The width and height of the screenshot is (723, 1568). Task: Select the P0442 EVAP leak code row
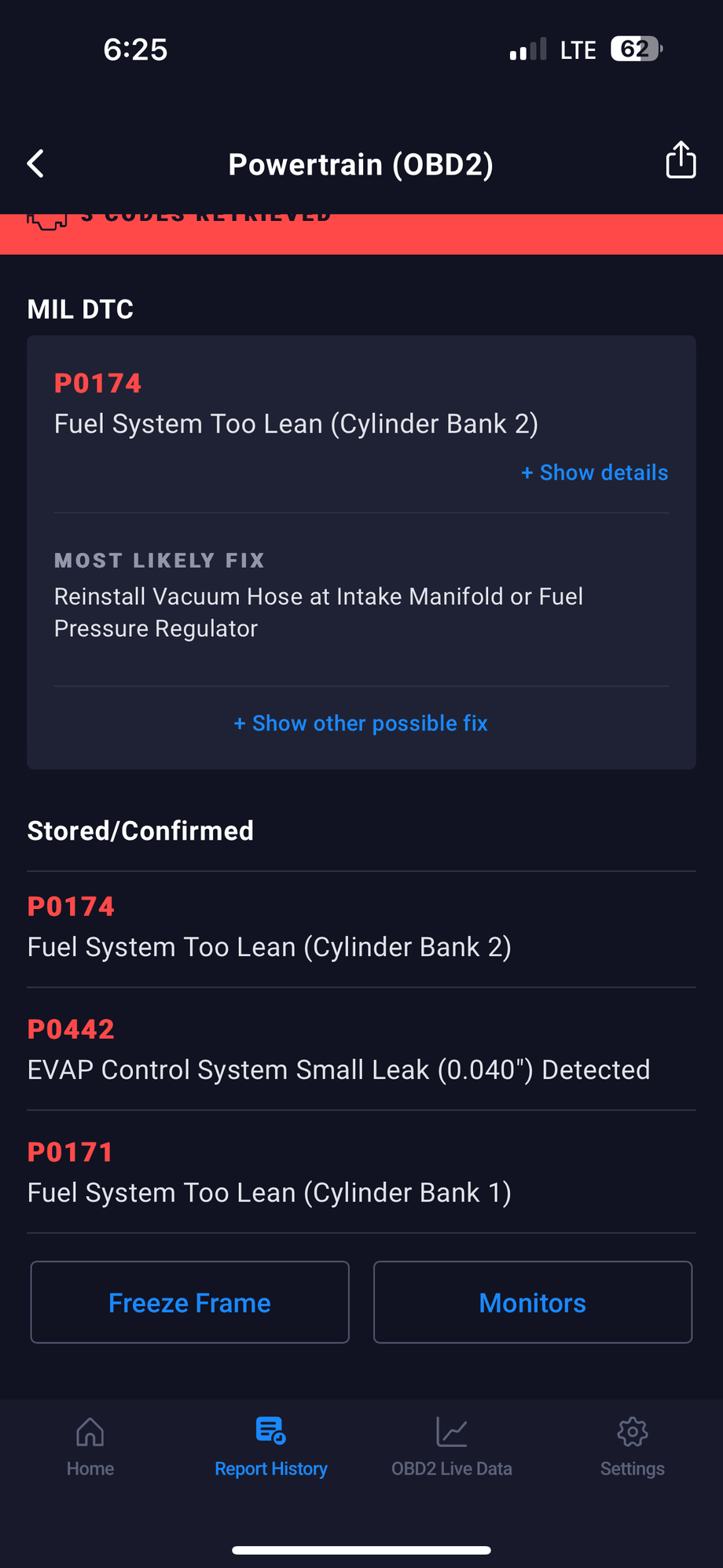tap(338, 1051)
